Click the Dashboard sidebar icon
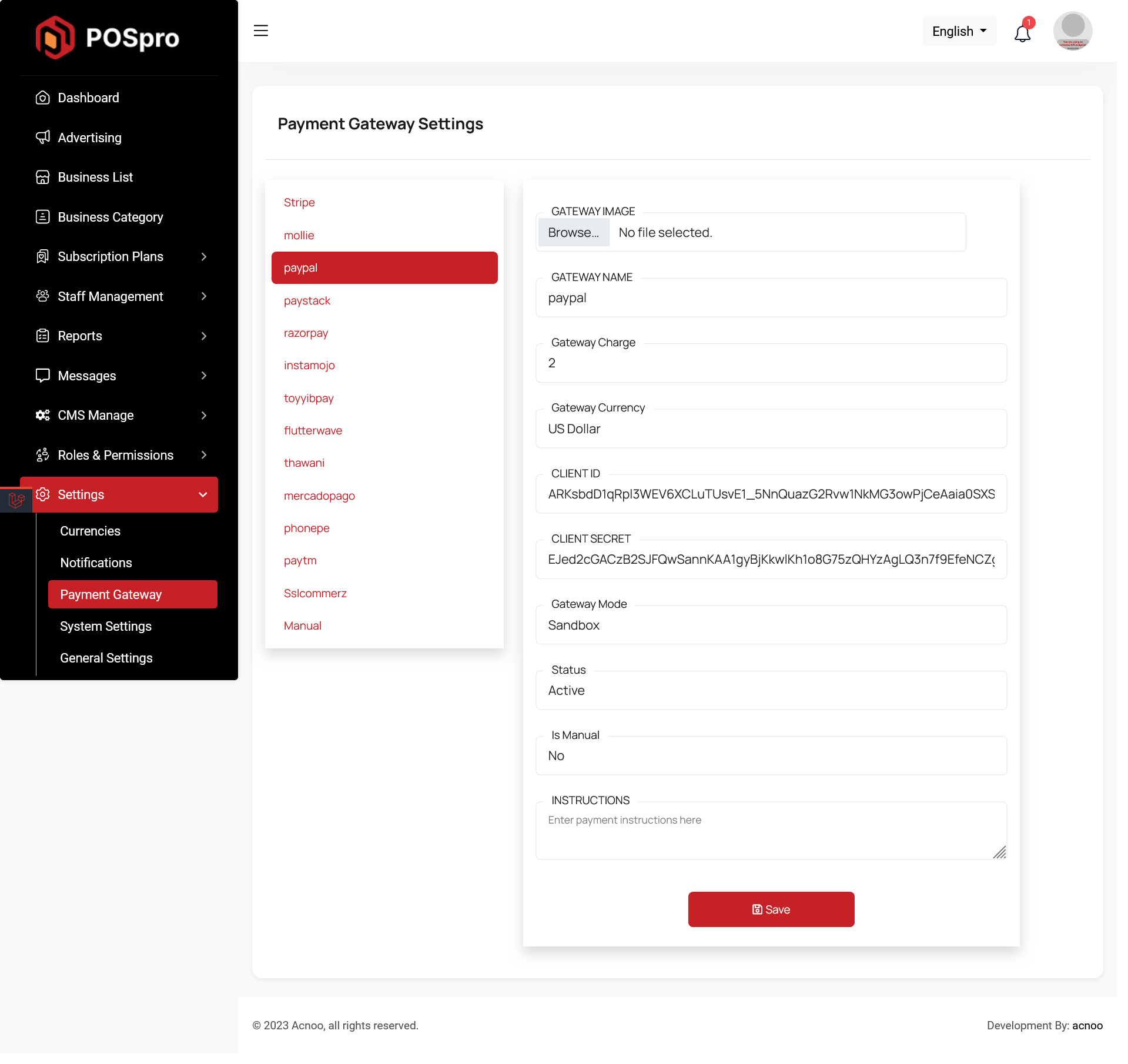The width and height of the screenshot is (1128, 1064). pos(42,98)
